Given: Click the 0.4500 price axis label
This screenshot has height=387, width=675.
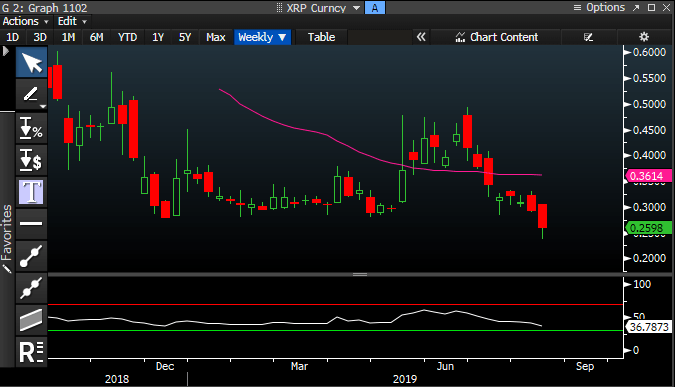Looking at the screenshot, I should coord(650,130).
